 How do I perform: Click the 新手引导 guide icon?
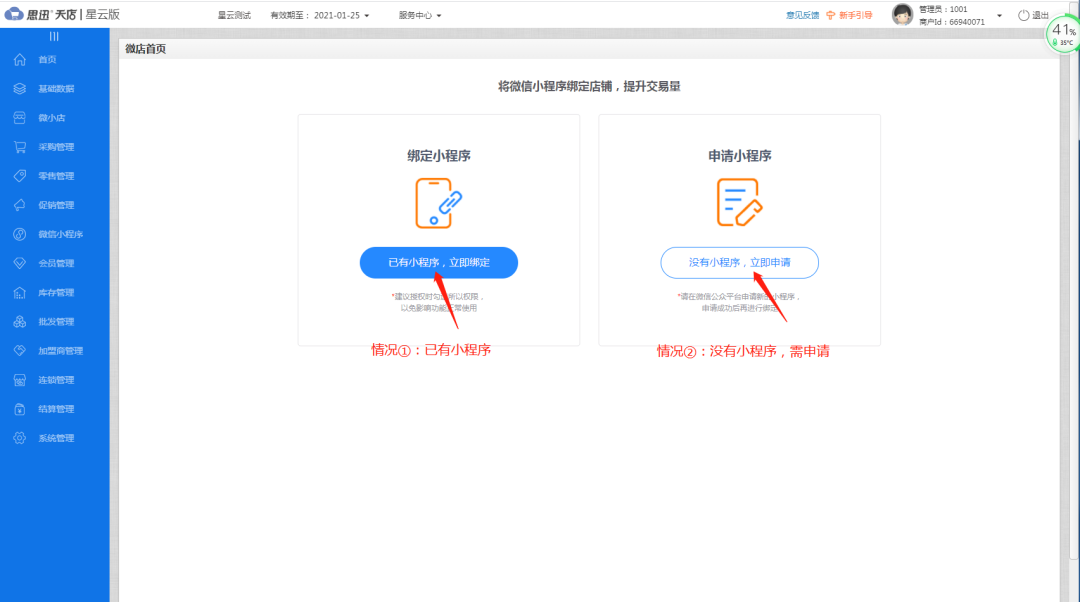pyautogui.click(x=830, y=14)
